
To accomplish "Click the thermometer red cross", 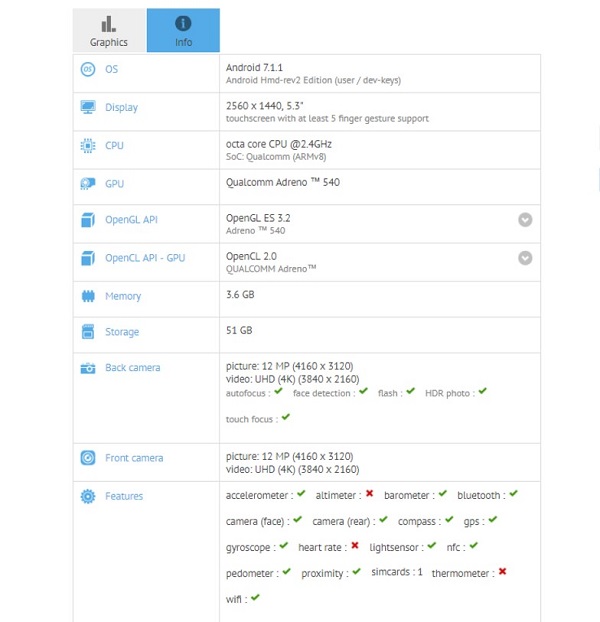I will [502, 571].
